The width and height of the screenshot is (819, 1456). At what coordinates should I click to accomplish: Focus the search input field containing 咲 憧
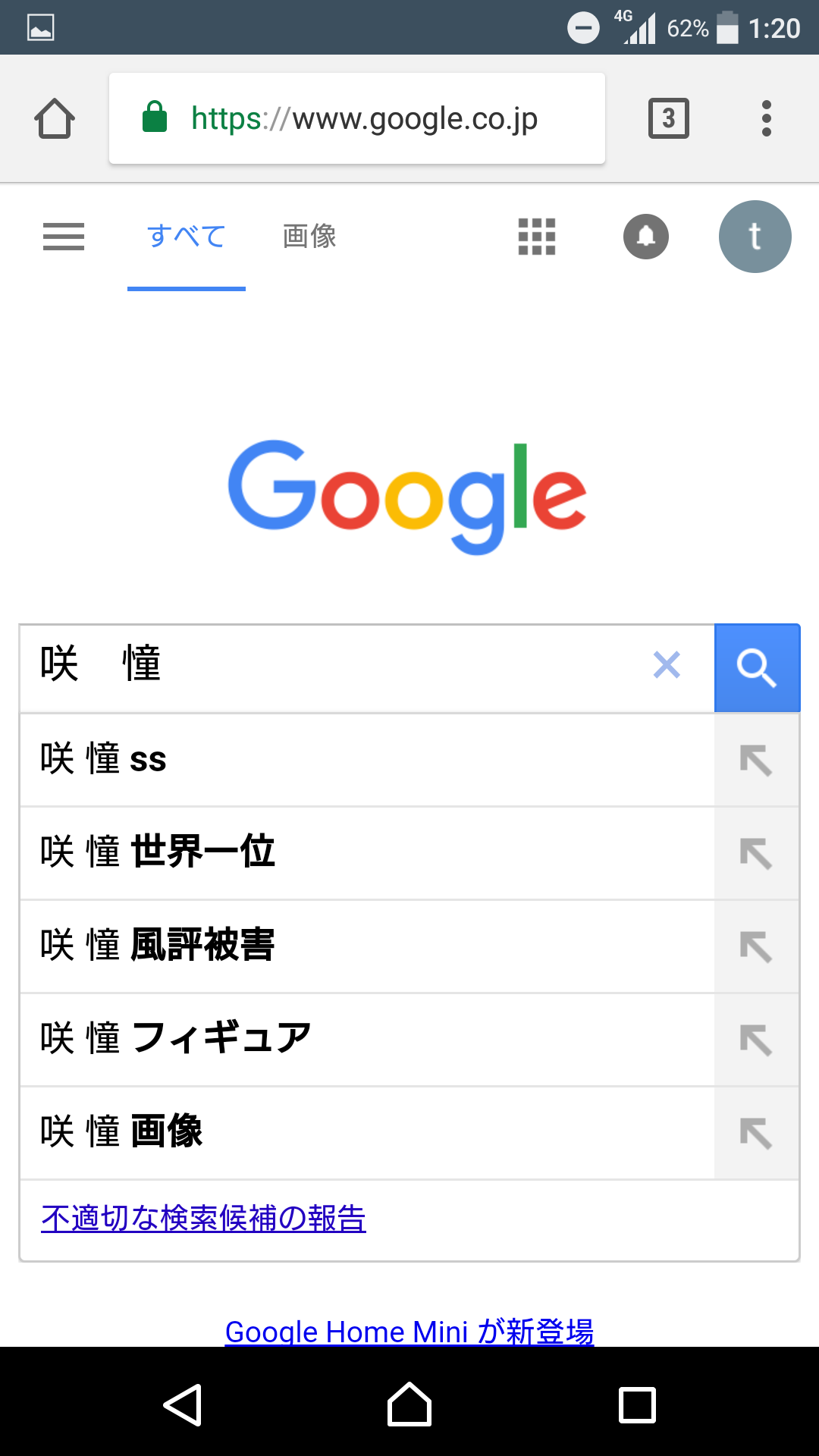(x=334, y=665)
